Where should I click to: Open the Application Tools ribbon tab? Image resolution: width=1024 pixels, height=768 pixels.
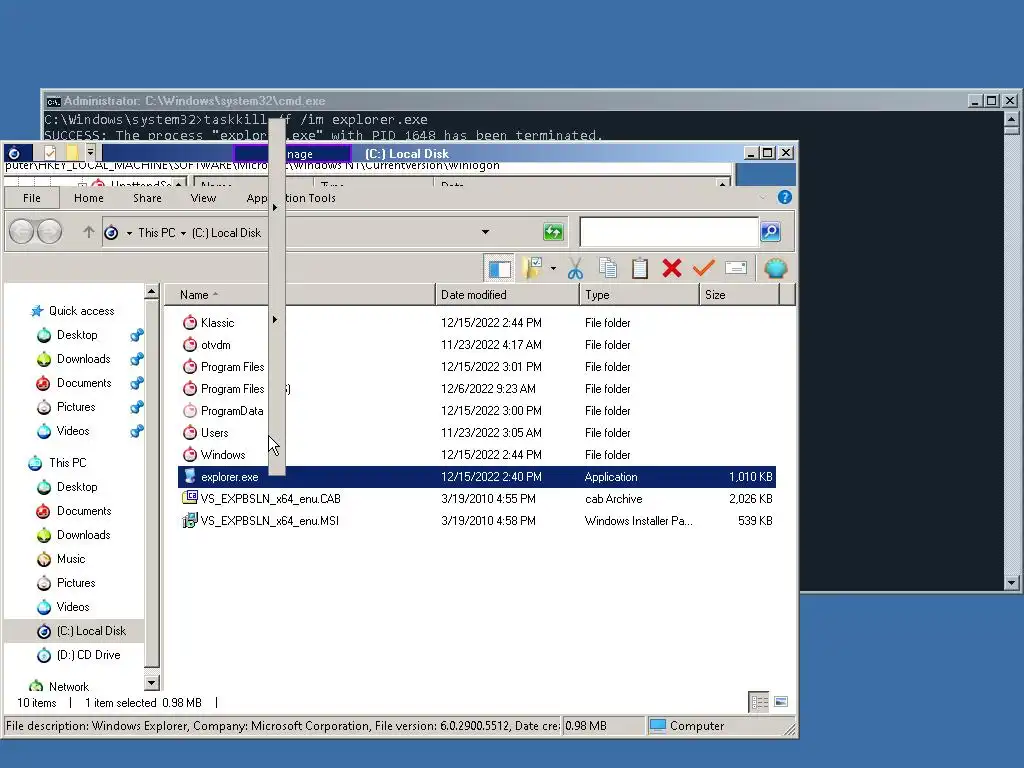[x=291, y=198]
